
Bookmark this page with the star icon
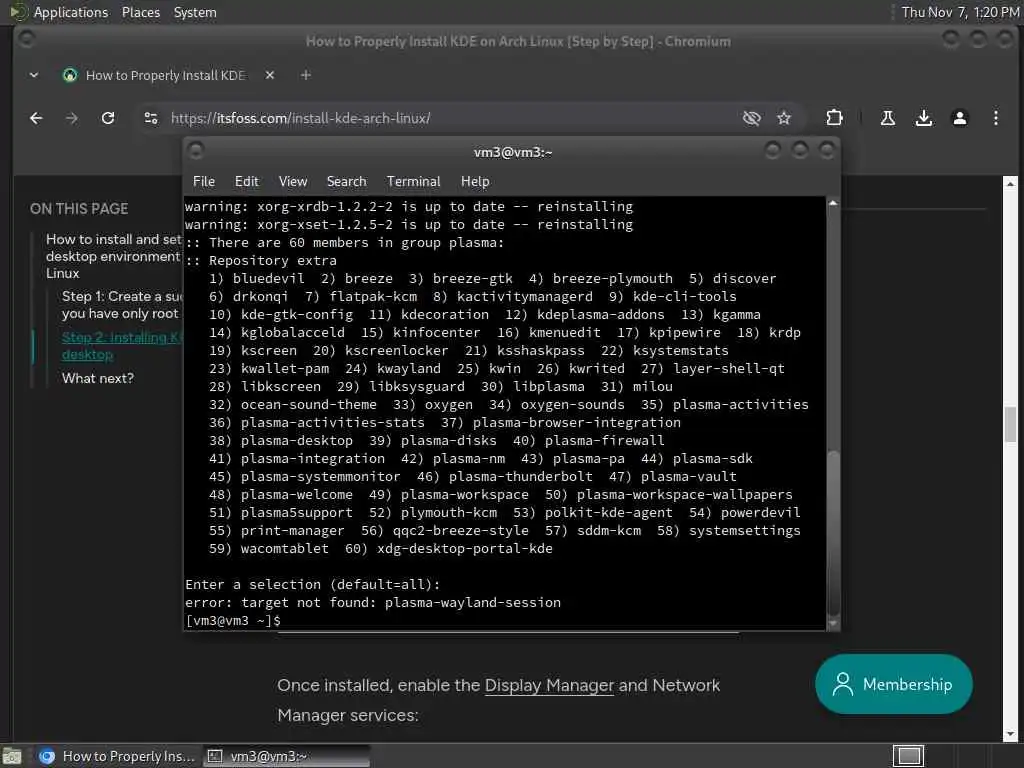pos(784,118)
